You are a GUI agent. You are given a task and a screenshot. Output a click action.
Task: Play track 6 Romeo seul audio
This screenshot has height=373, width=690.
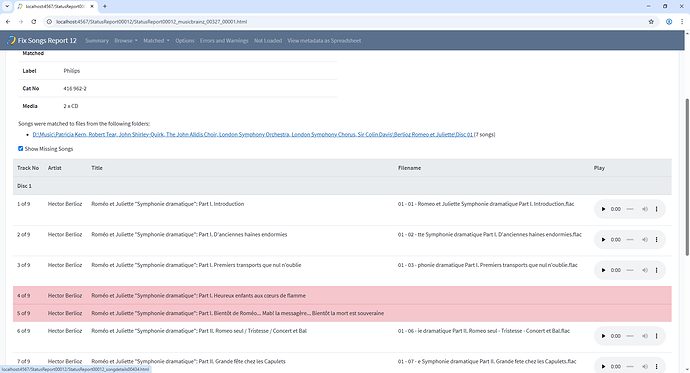603,336
